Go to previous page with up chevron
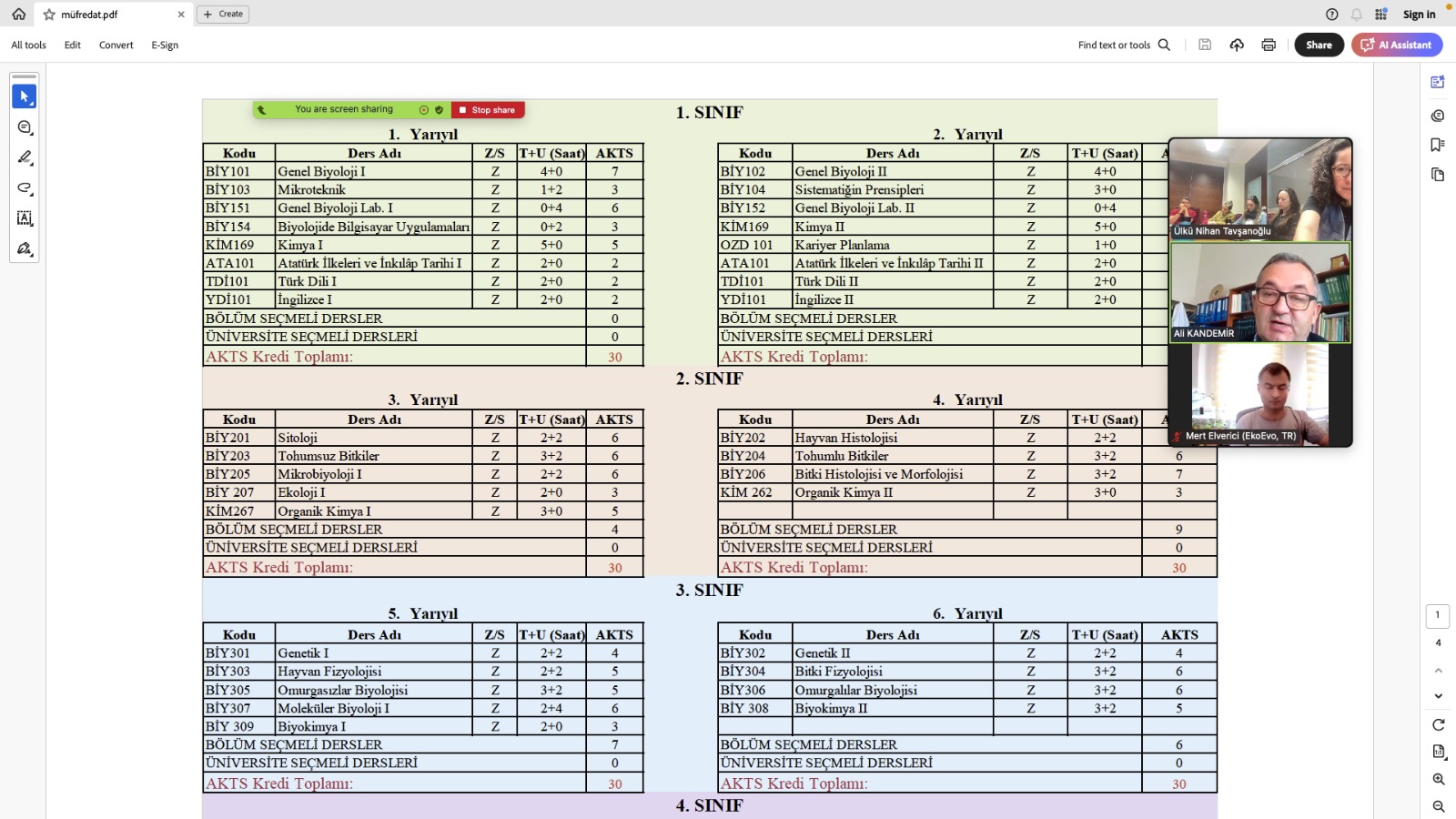This screenshot has height=819, width=1456. pos(1438,671)
